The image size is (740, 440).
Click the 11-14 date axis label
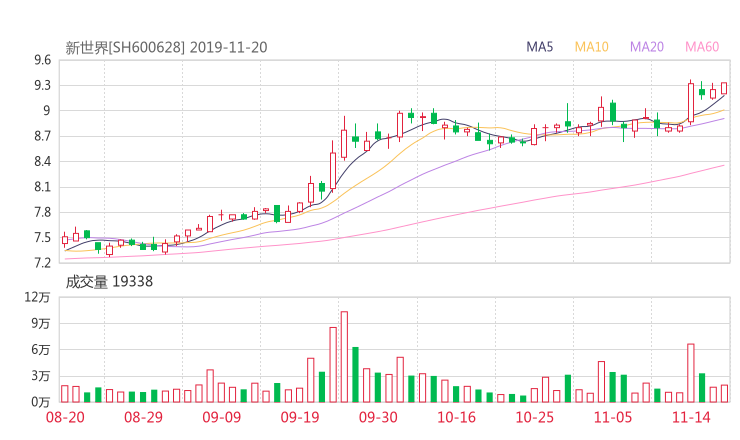click(691, 417)
